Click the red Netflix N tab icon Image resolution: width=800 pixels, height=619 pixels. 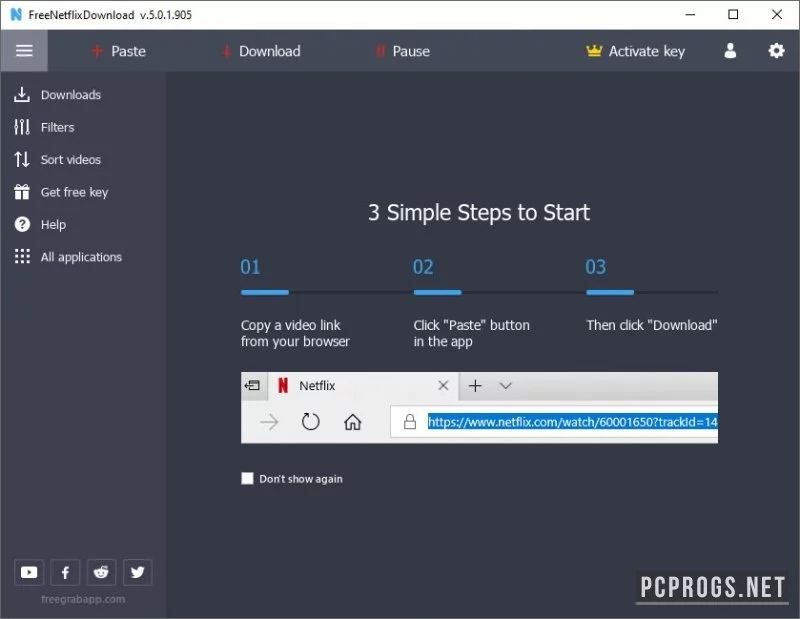point(283,385)
